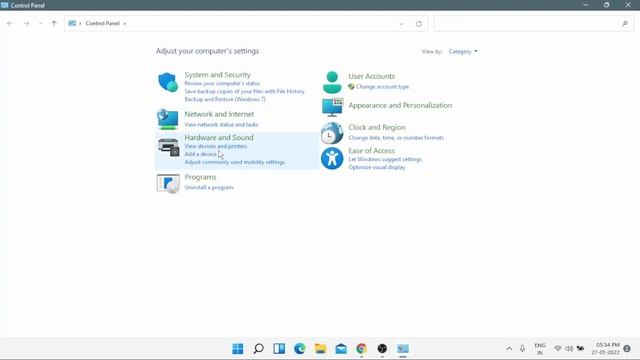Go up one level with up arrow
Image resolution: width=640 pixels, height=360 pixels.
[x=54, y=24]
